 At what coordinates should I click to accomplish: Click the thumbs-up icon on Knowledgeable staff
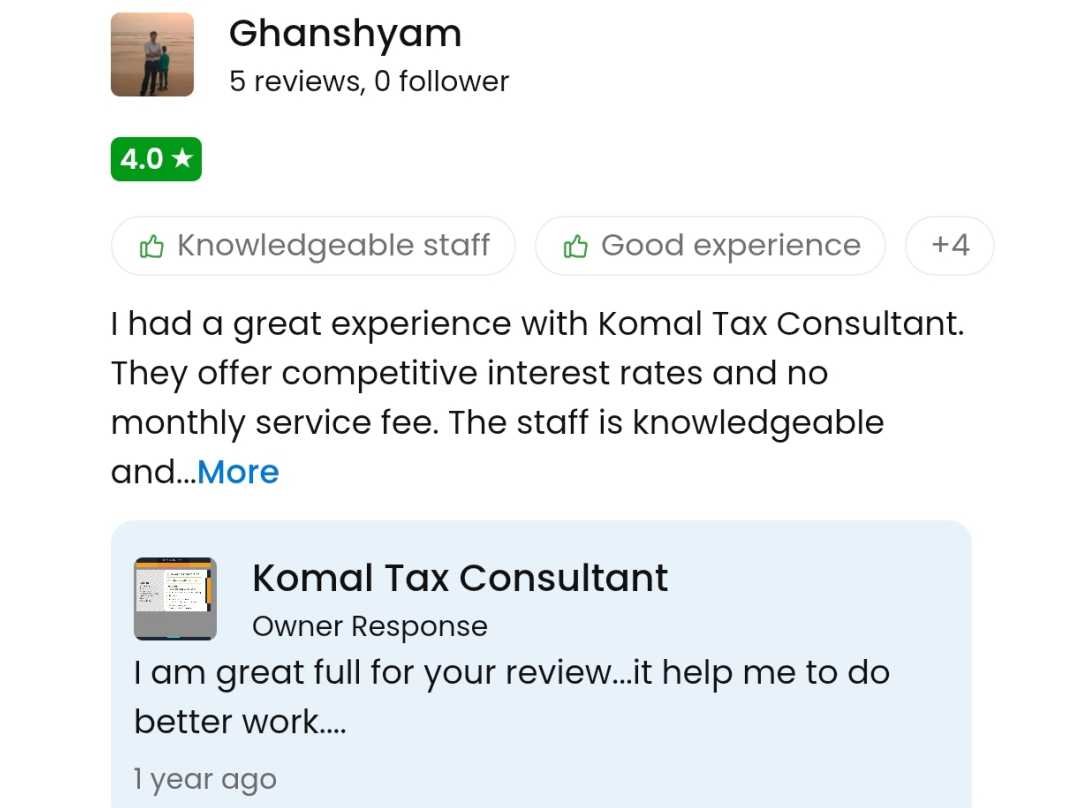(151, 246)
